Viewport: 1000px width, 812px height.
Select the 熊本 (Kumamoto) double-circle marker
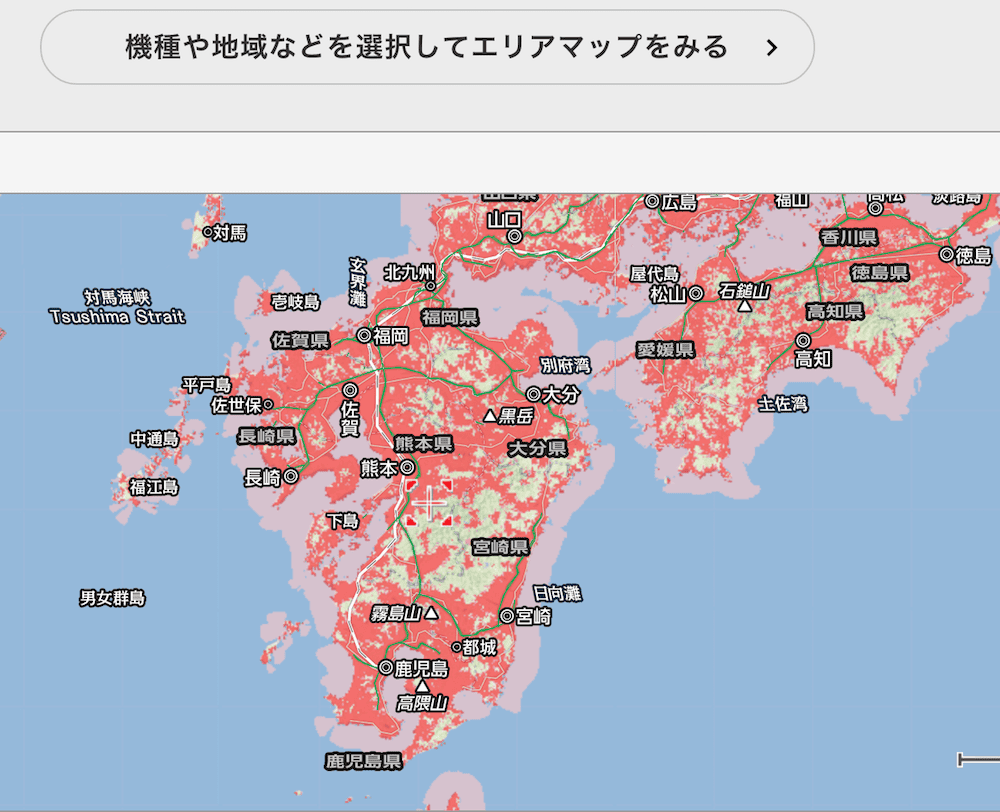click(406, 469)
